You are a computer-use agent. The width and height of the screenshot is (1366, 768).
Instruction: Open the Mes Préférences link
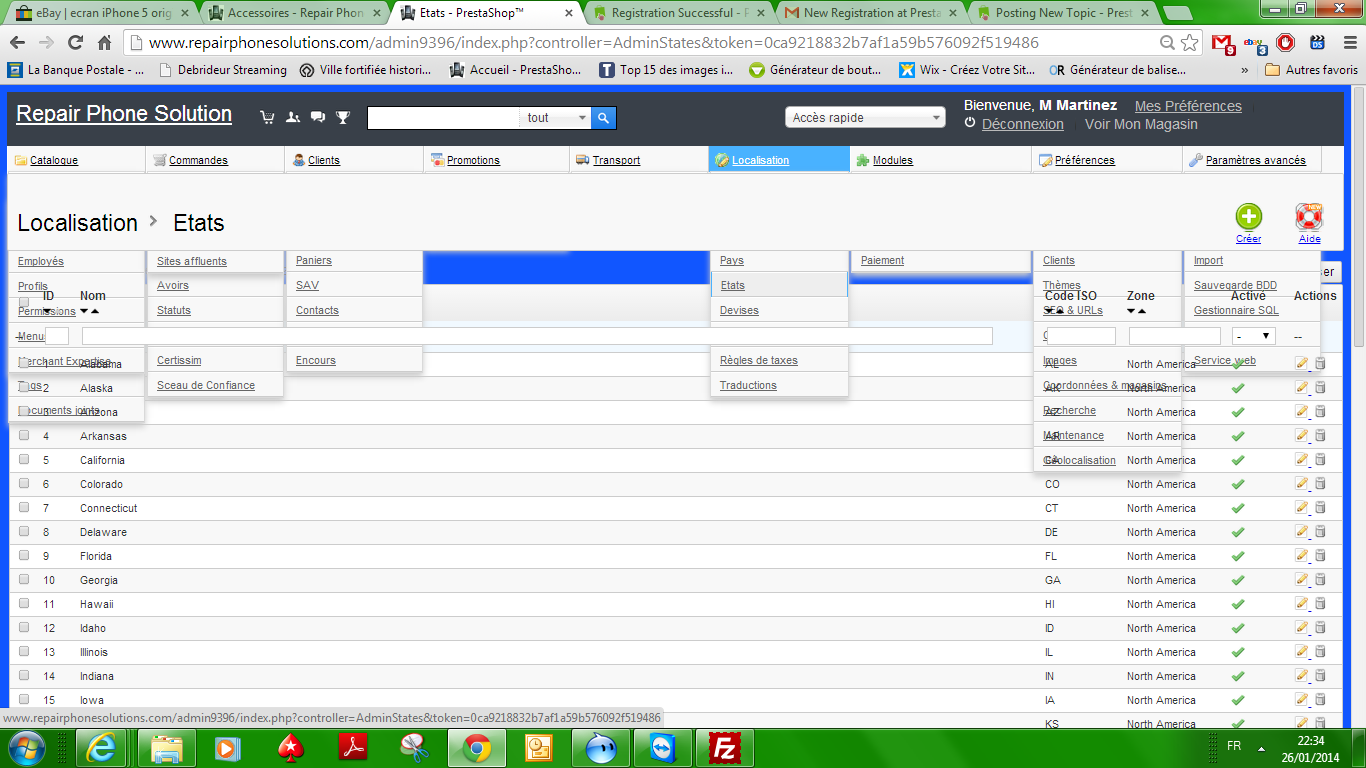tap(1188, 106)
